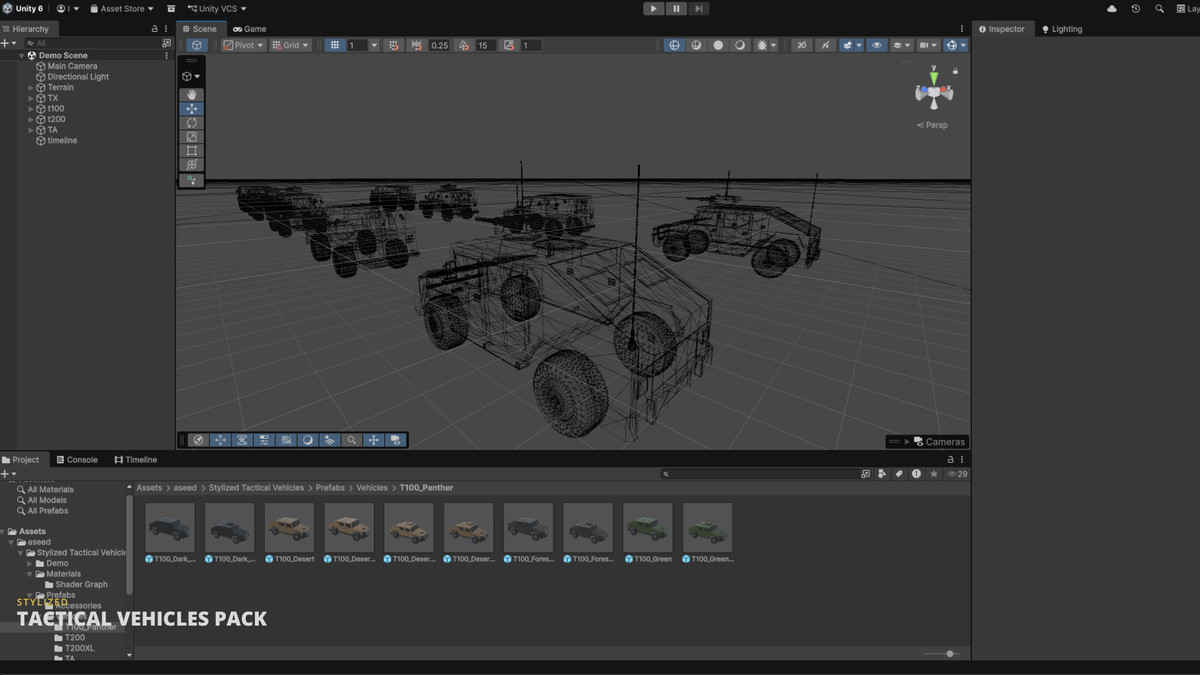This screenshot has width=1200, height=675.
Task: Toggle hidden packages count eye 29
Action: click(x=958, y=474)
